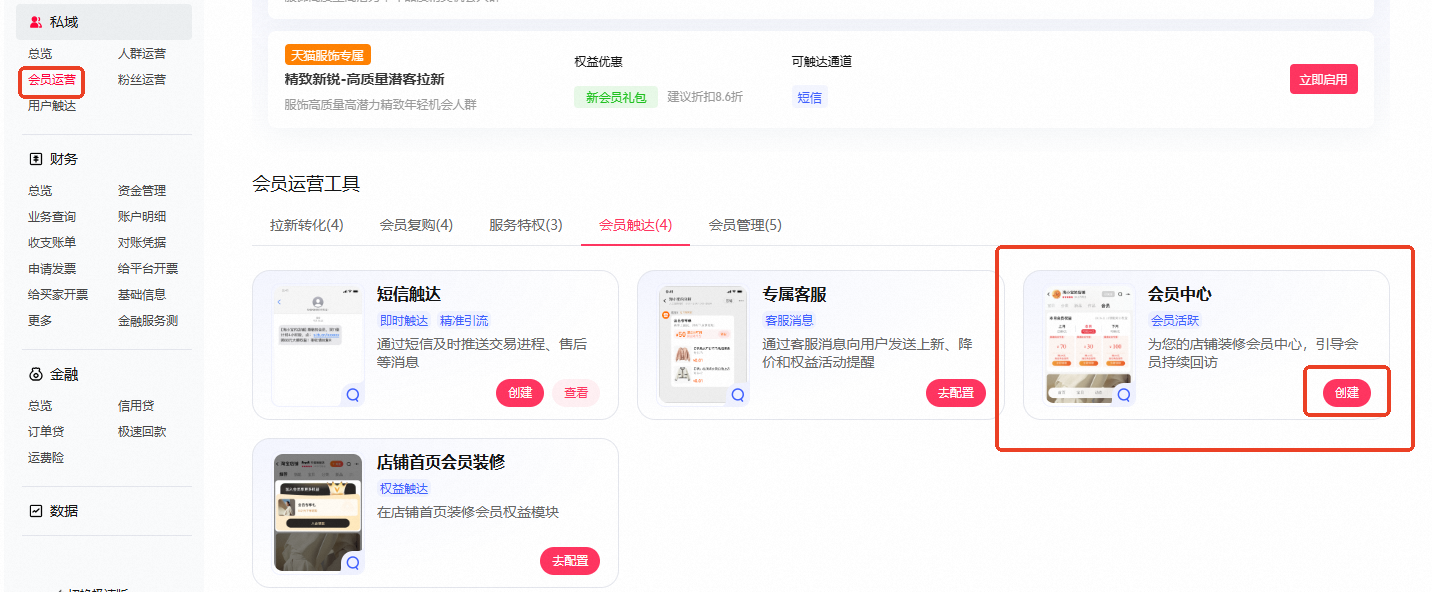Open 人群运营 in the sidebar
This screenshot has width=1432, height=592.
pyautogui.click(x=142, y=54)
